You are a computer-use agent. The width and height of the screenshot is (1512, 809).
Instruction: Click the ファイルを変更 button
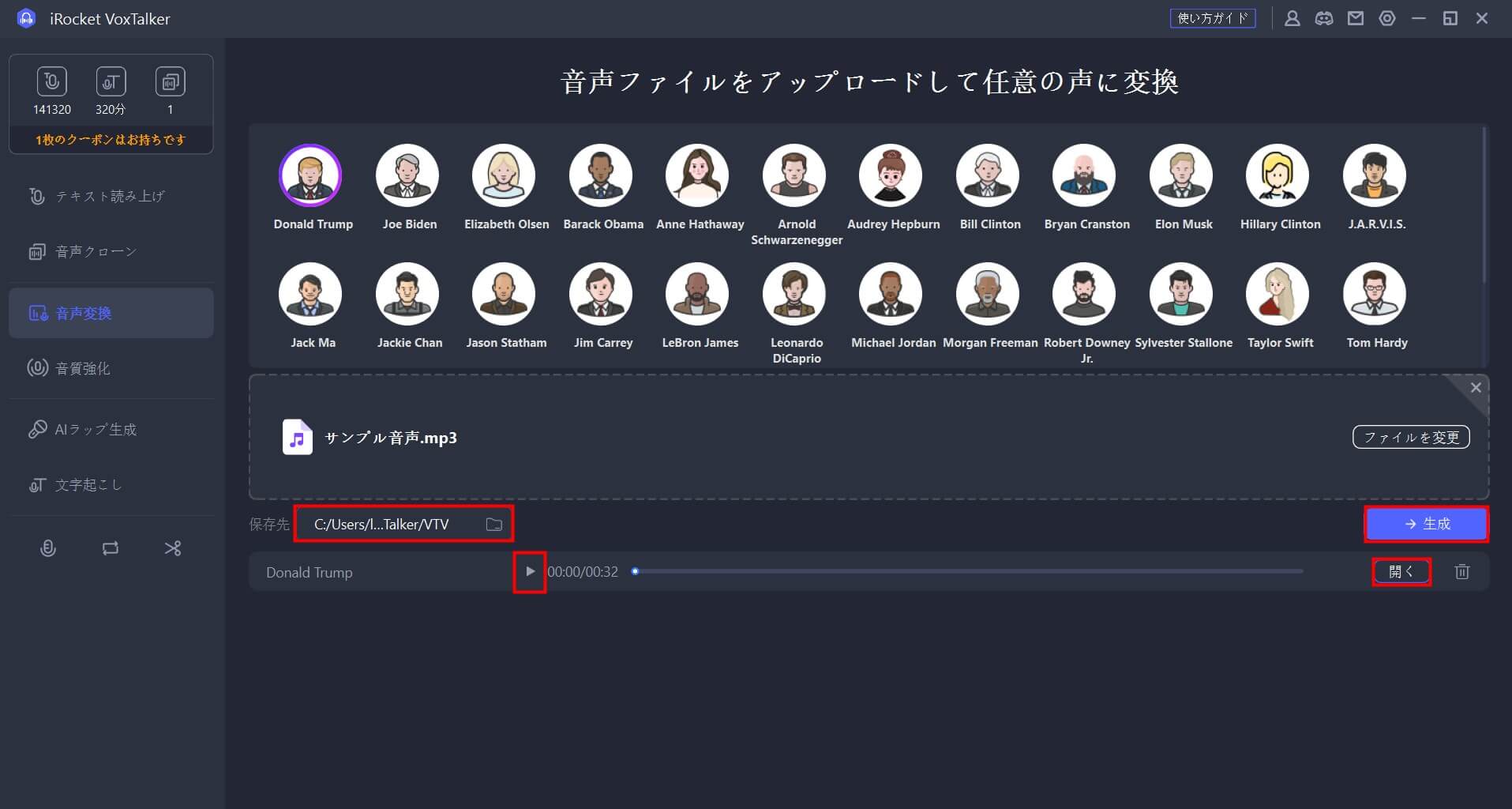pyautogui.click(x=1411, y=437)
